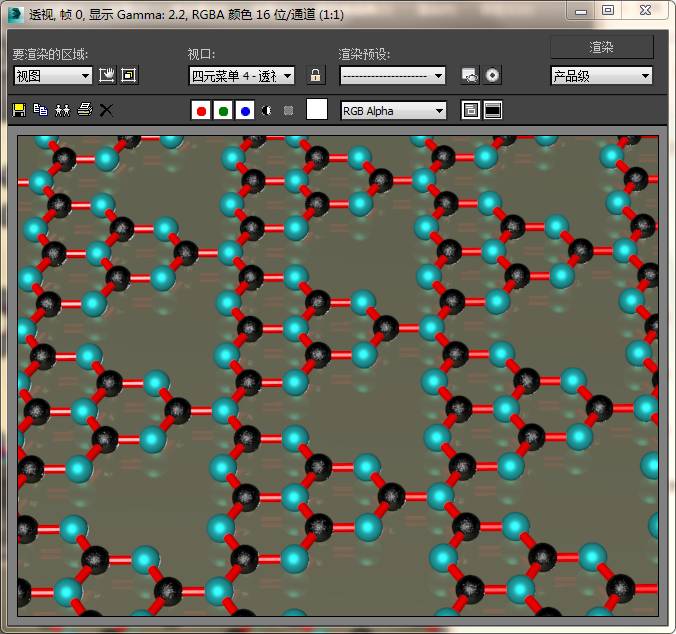Viewport: 676px width, 634px height.
Task: Maximize the rendered frame window
Action: coord(608,10)
